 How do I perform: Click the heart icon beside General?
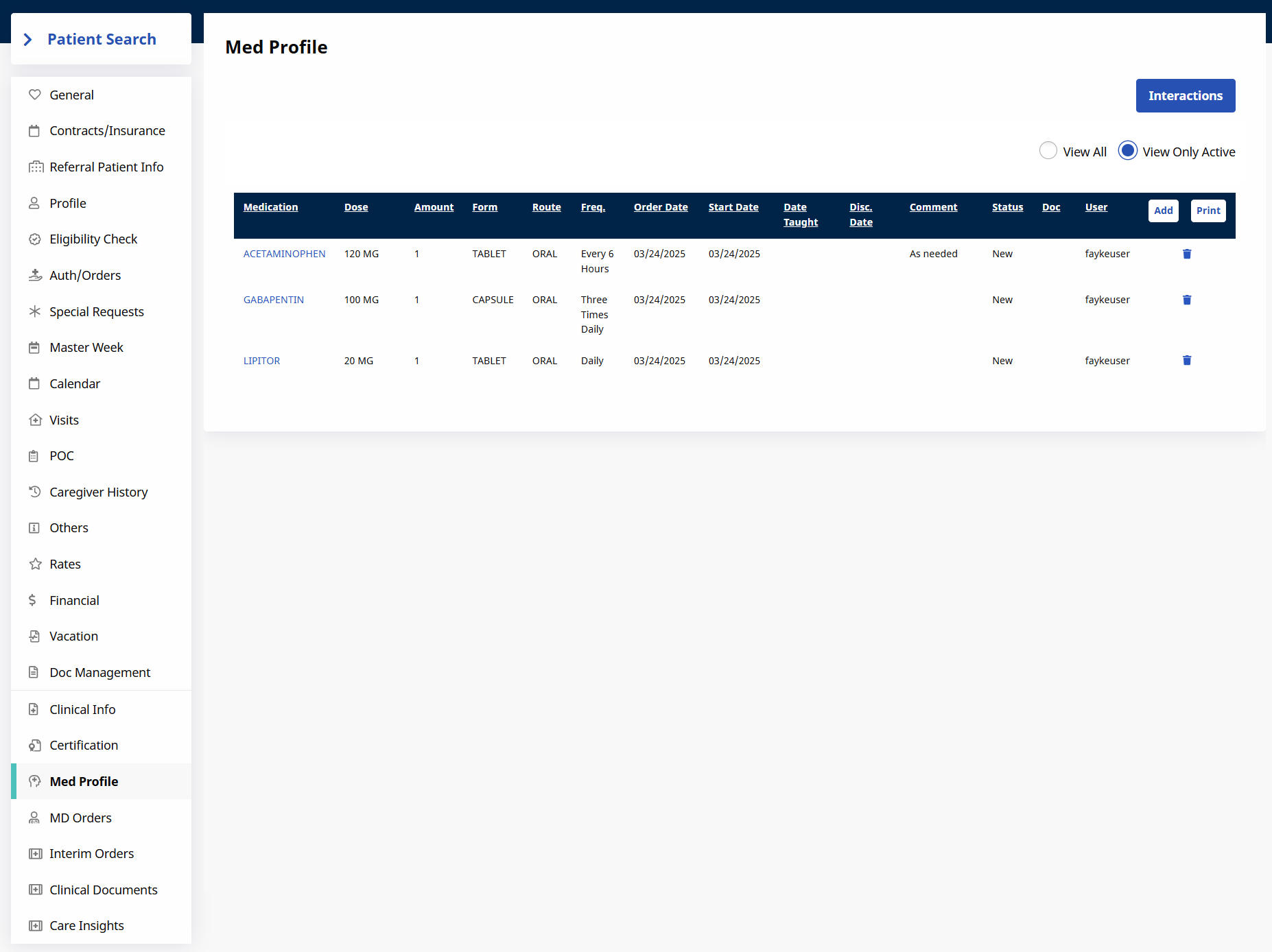(x=34, y=95)
